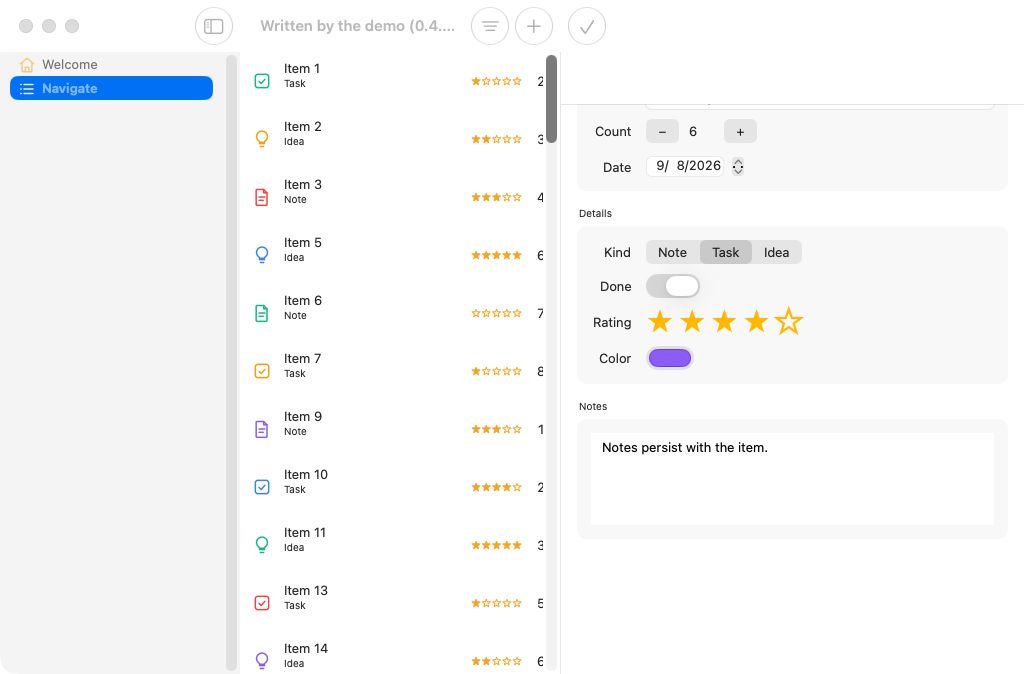Click the Welcome house icon
The image size is (1024, 674).
(x=27, y=65)
